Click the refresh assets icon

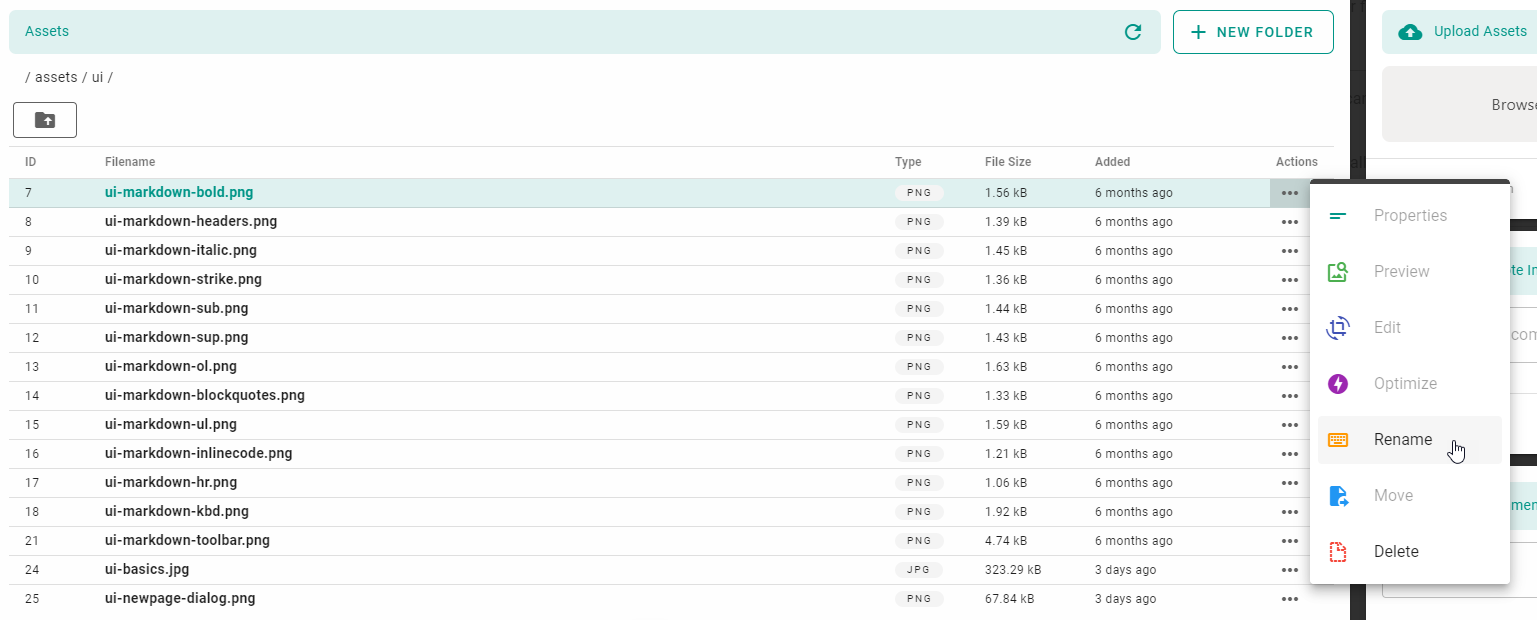point(1133,32)
